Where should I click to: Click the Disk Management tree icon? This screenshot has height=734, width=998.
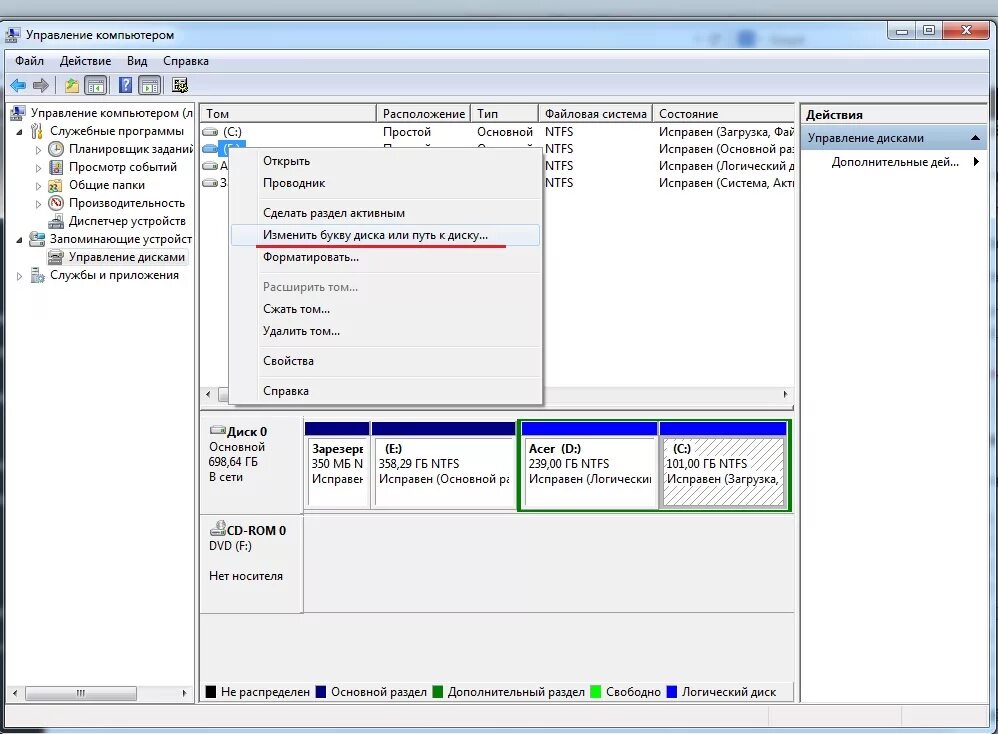coord(56,257)
